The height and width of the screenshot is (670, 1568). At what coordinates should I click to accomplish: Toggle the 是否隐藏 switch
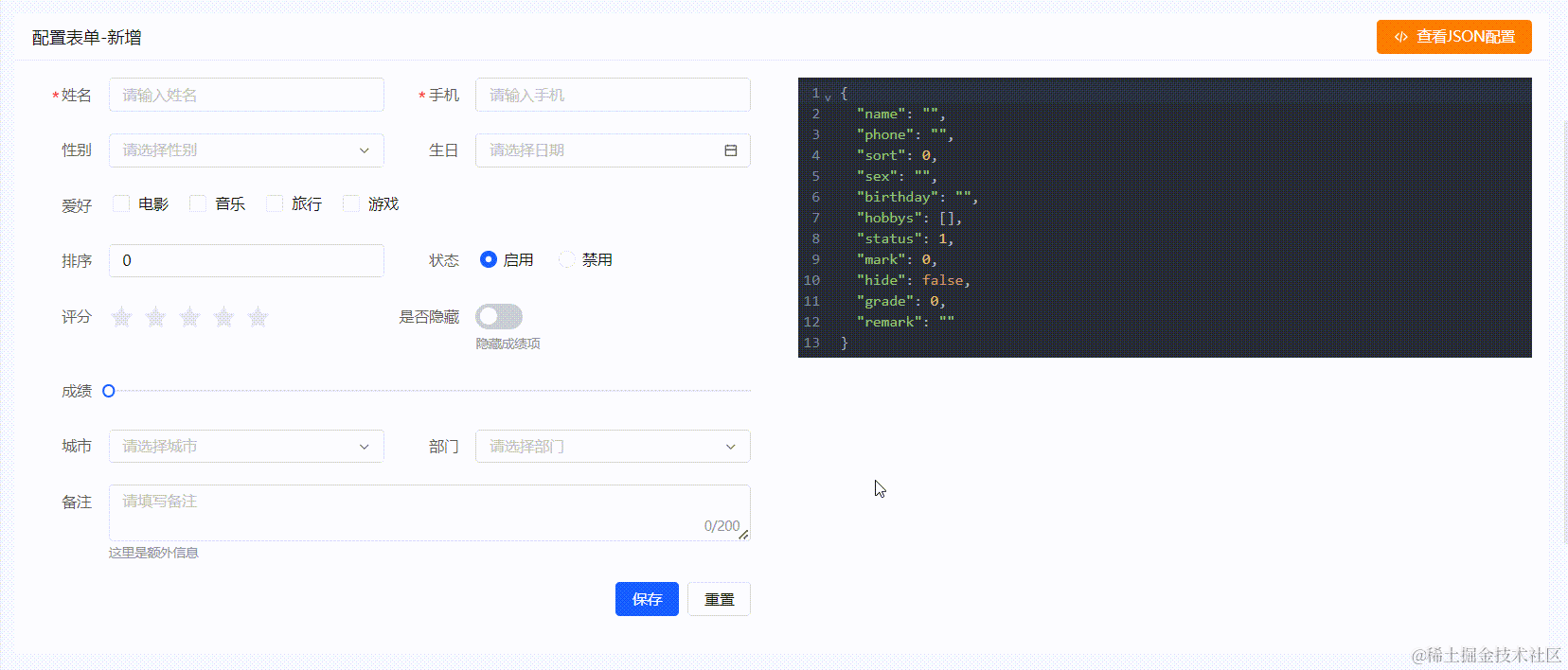(499, 316)
